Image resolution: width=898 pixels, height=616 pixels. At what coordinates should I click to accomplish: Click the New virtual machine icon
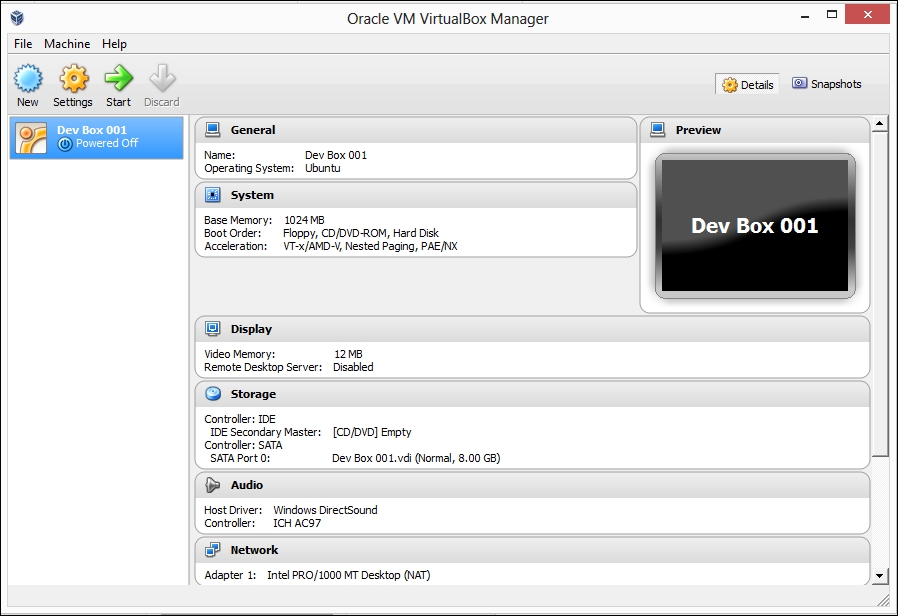tap(28, 79)
